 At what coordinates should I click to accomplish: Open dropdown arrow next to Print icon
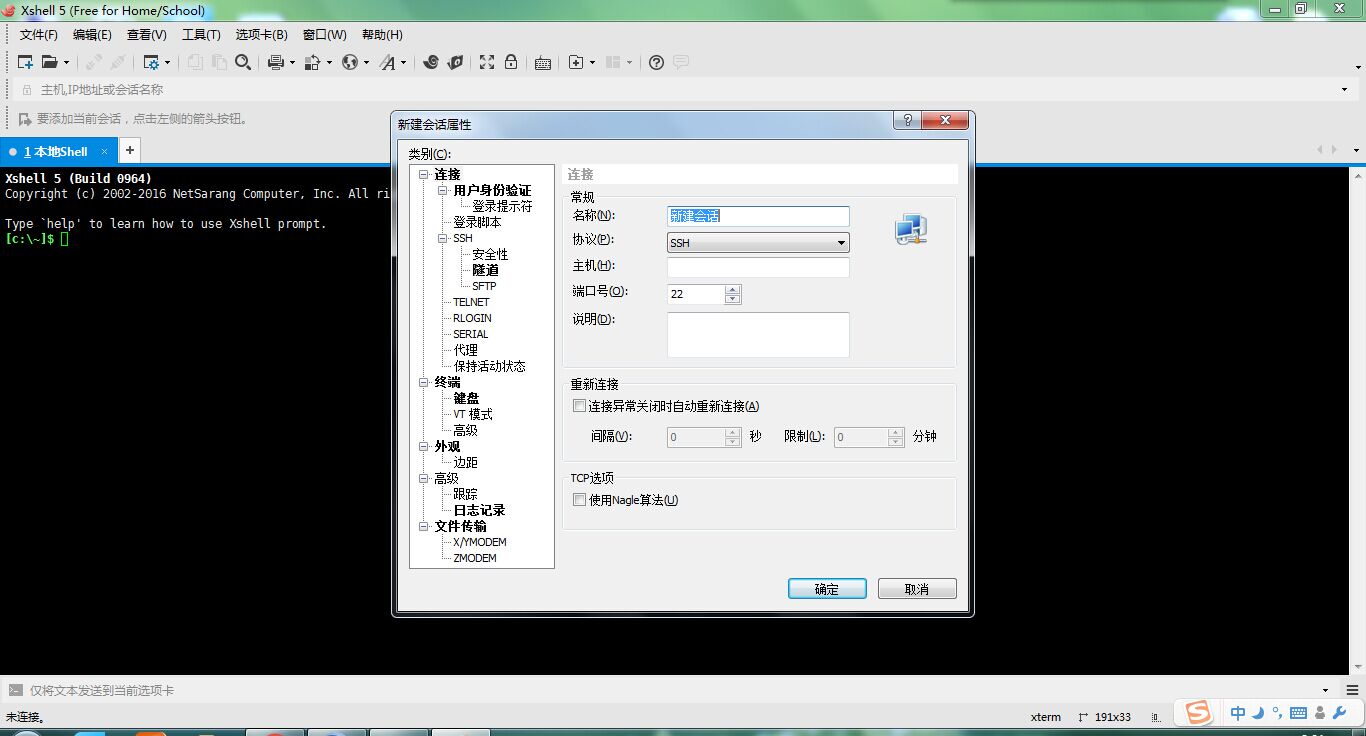tap(292, 62)
